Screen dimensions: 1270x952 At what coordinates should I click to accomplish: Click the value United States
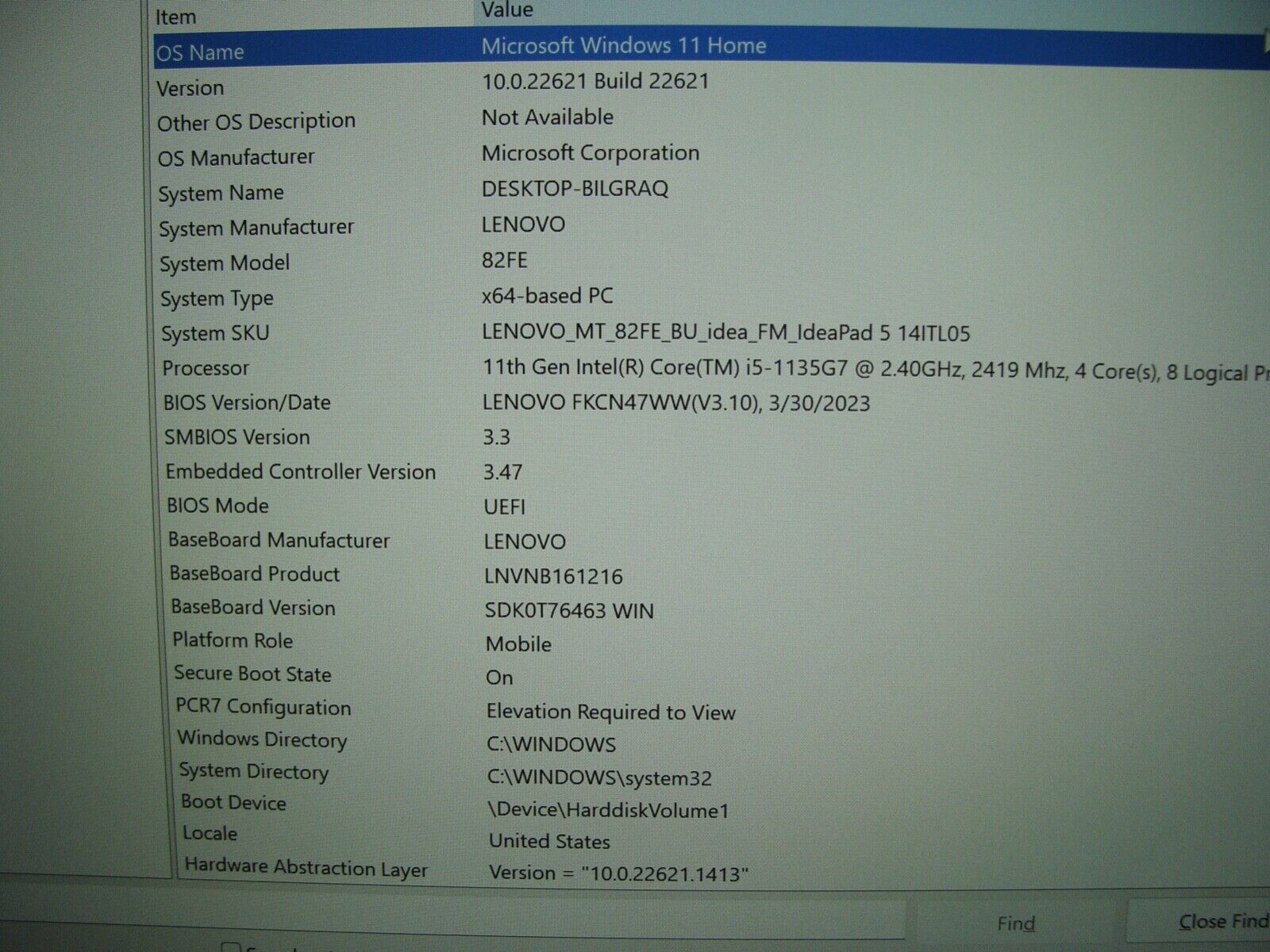point(550,842)
